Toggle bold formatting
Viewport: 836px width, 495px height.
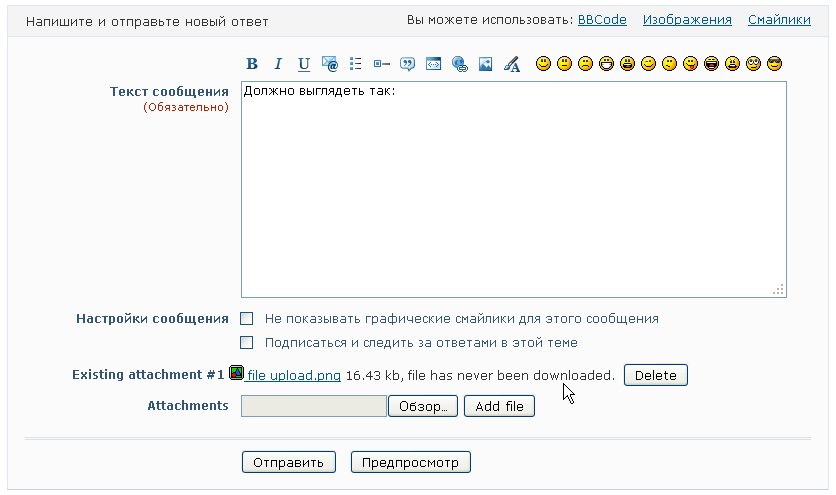[252, 64]
